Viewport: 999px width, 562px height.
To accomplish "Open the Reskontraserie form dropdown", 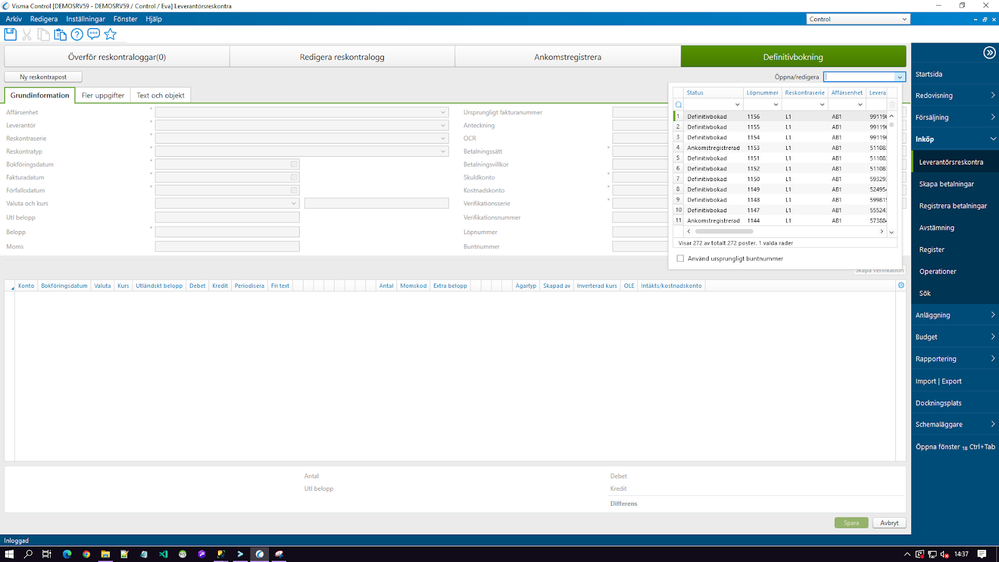I will (443, 138).
